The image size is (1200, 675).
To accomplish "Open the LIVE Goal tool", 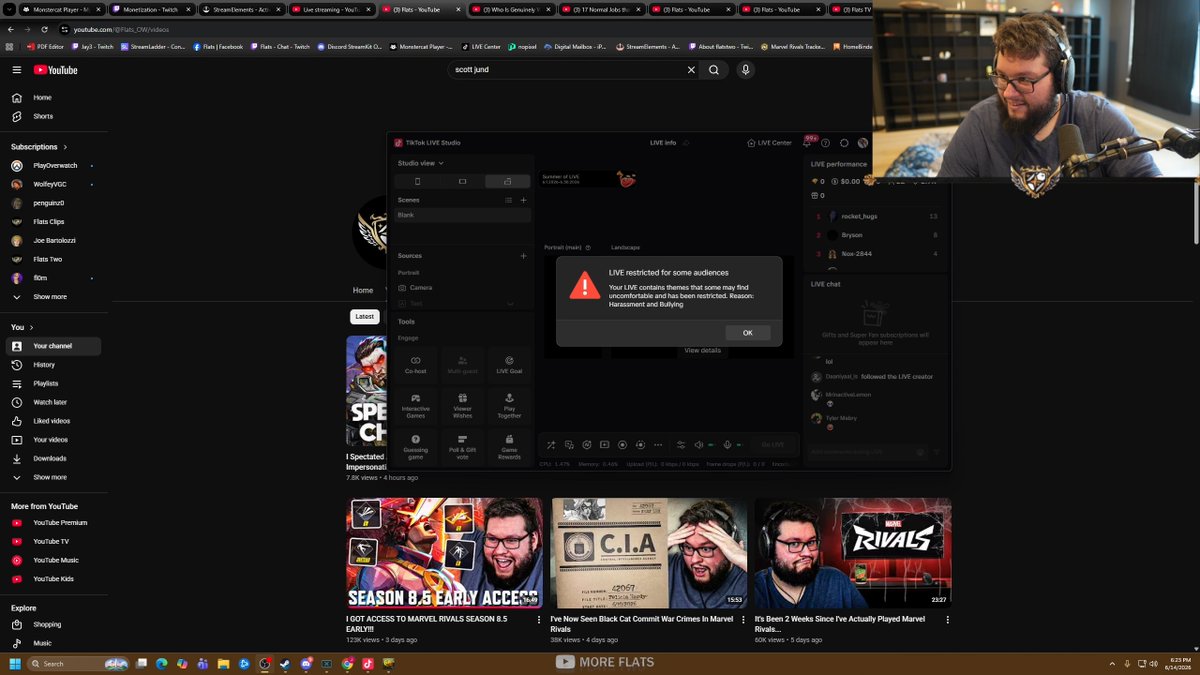I will click(509, 365).
